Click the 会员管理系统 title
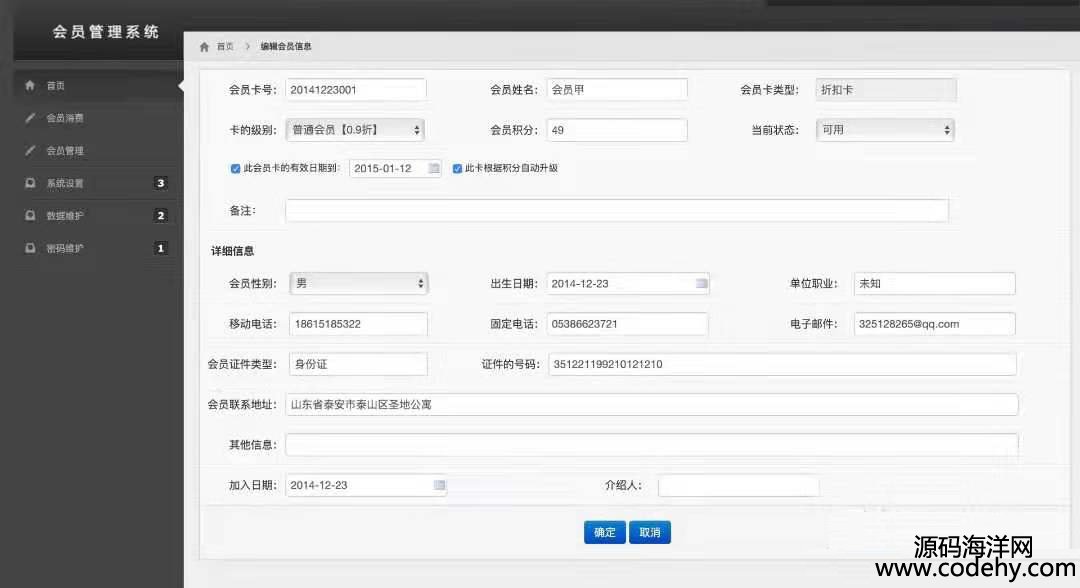1080x588 pixels. coord(106,32)
